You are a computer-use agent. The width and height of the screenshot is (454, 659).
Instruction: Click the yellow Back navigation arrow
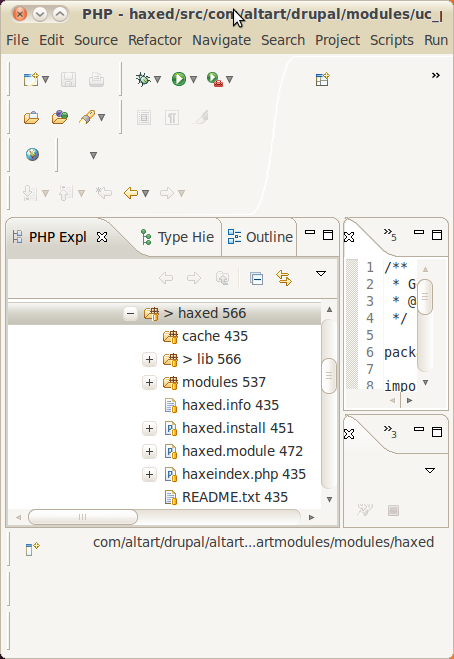pyautogui.click(x=131, y=193)
